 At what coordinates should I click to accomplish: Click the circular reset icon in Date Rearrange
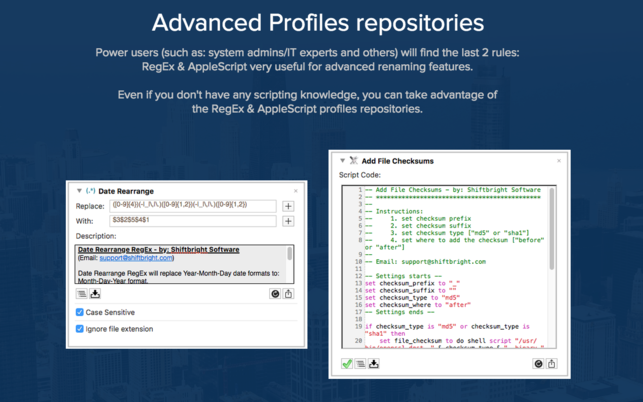pyautogui.click(x=275, y=294)
